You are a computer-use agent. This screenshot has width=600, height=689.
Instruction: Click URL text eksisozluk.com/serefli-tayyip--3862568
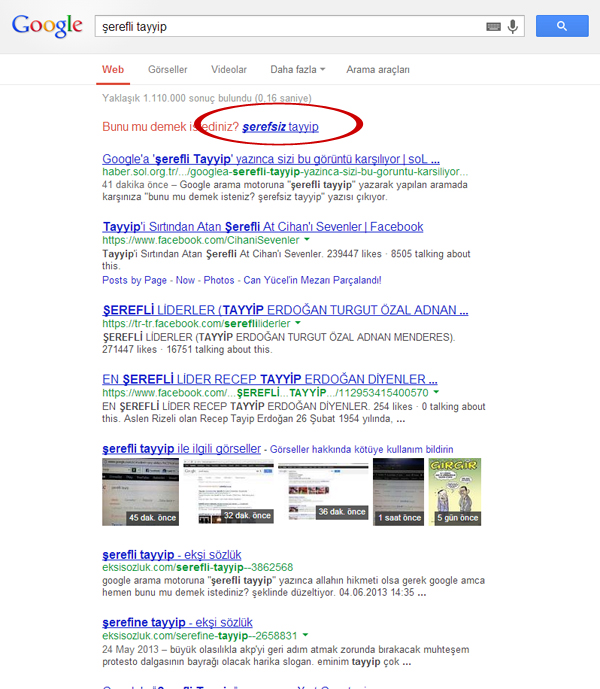[x=198, y=567]
